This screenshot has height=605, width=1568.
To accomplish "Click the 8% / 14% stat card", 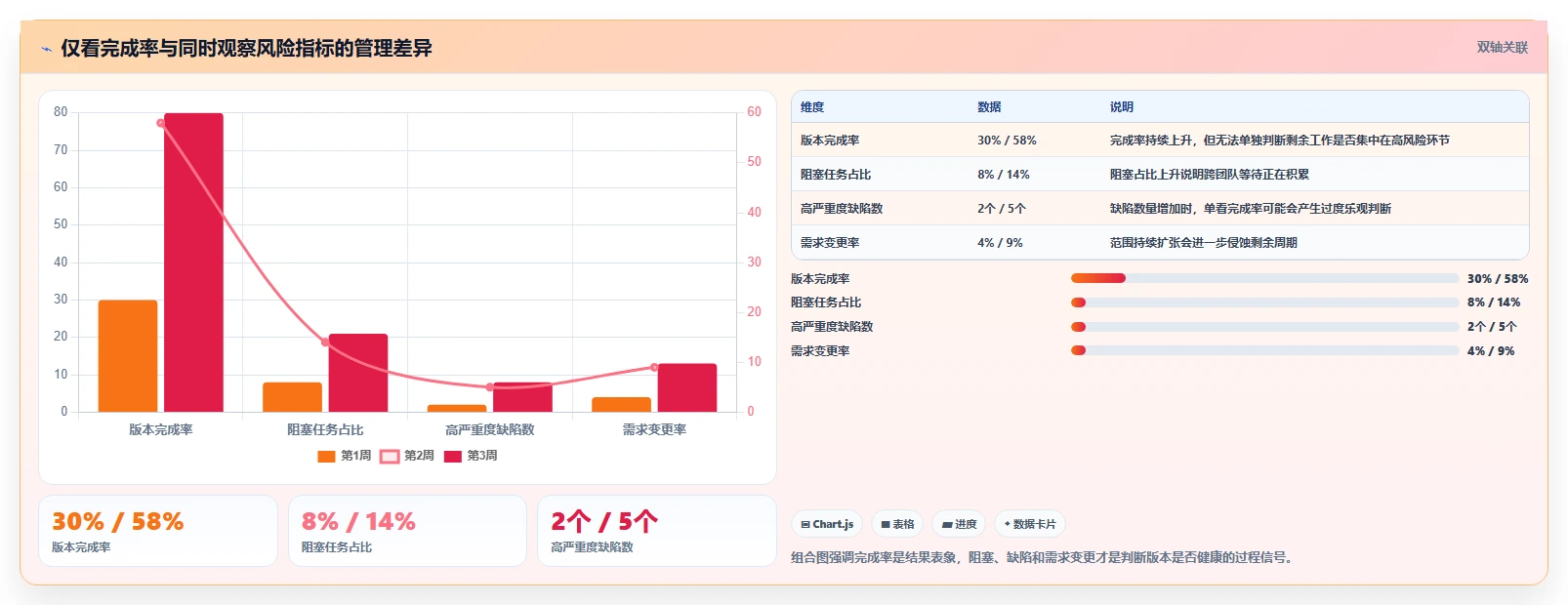I will pos(407,531).
